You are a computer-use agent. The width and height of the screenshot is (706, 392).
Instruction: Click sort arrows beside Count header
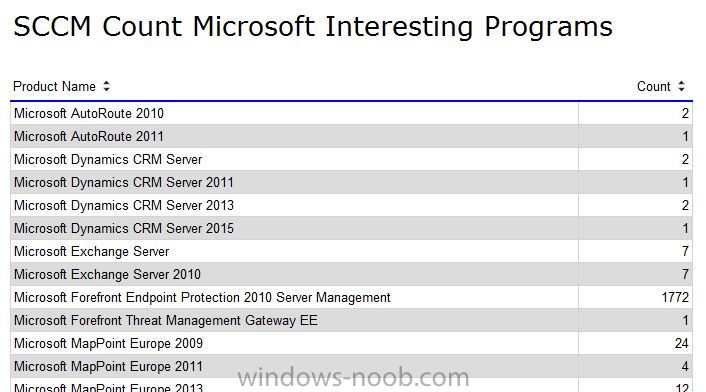(681, 86)
